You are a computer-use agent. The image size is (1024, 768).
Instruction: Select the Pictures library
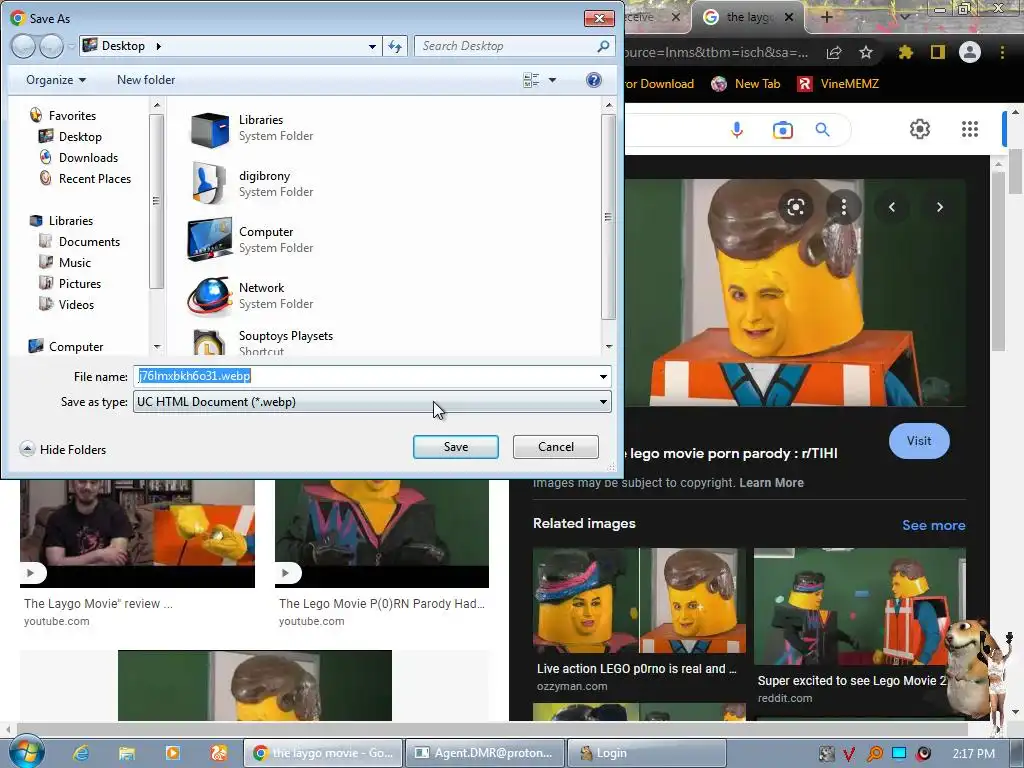coord(70,283)
